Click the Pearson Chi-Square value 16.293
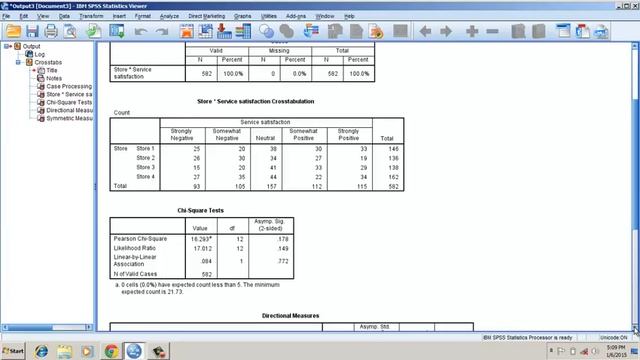The height and width of the screenshot is (360, 640). pos(201,239)
